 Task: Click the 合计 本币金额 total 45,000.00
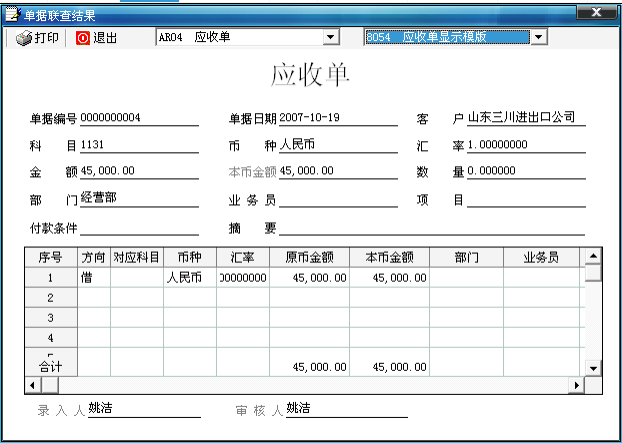[390, 366]
